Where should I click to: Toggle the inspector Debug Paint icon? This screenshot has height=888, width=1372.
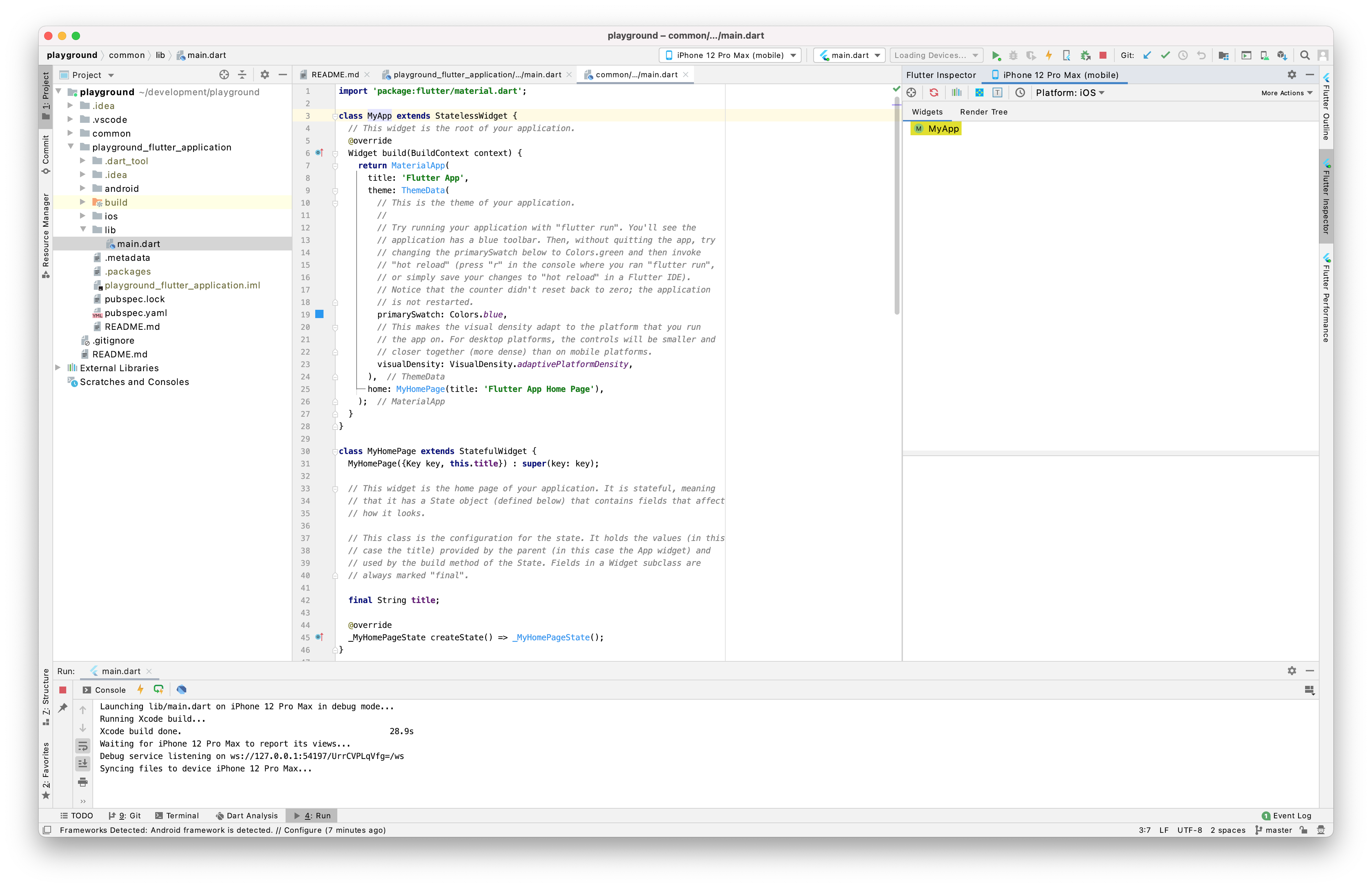(x=979, y=93)
